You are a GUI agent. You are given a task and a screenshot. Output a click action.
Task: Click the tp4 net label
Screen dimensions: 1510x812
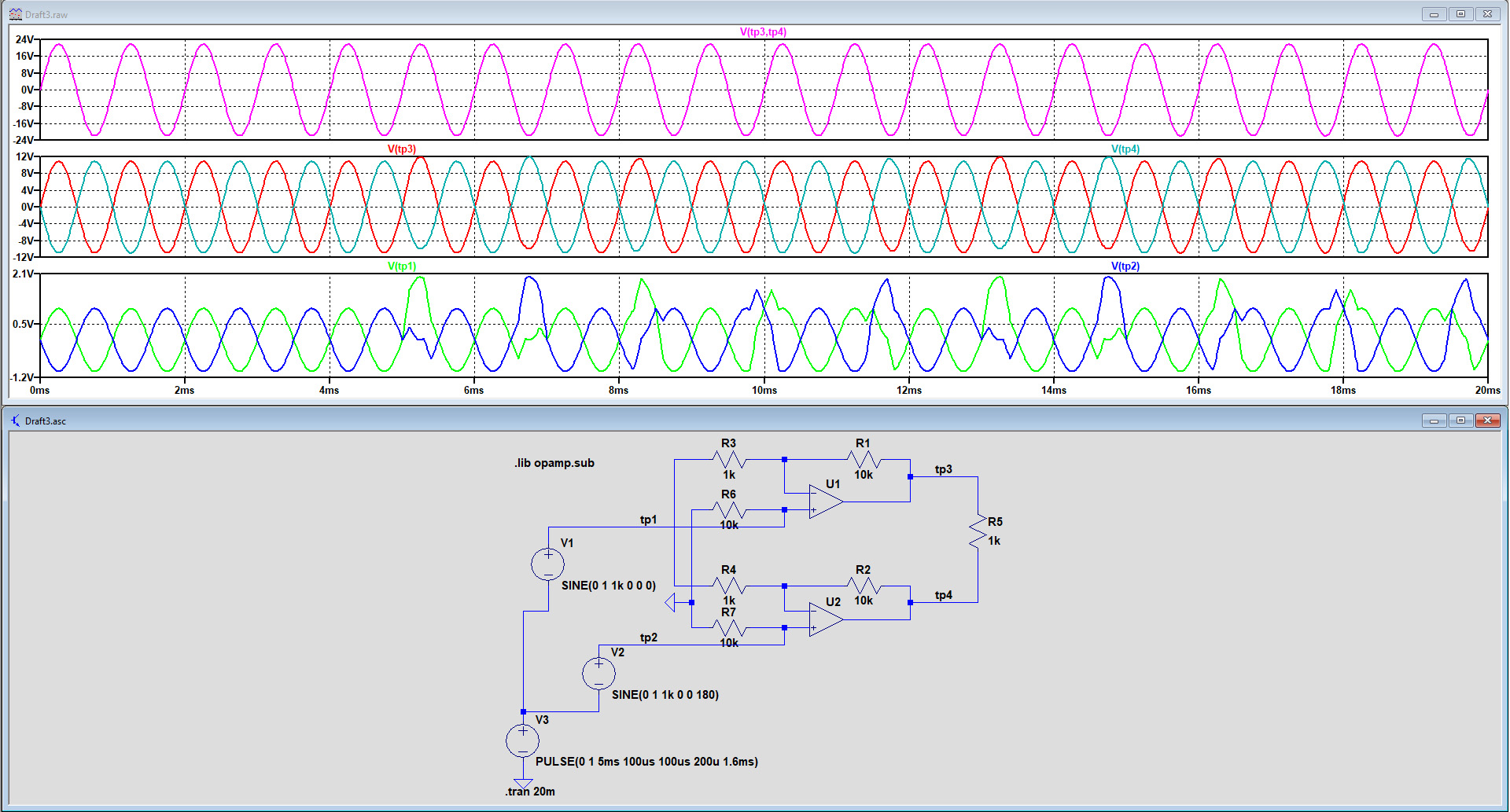[944, 595]
